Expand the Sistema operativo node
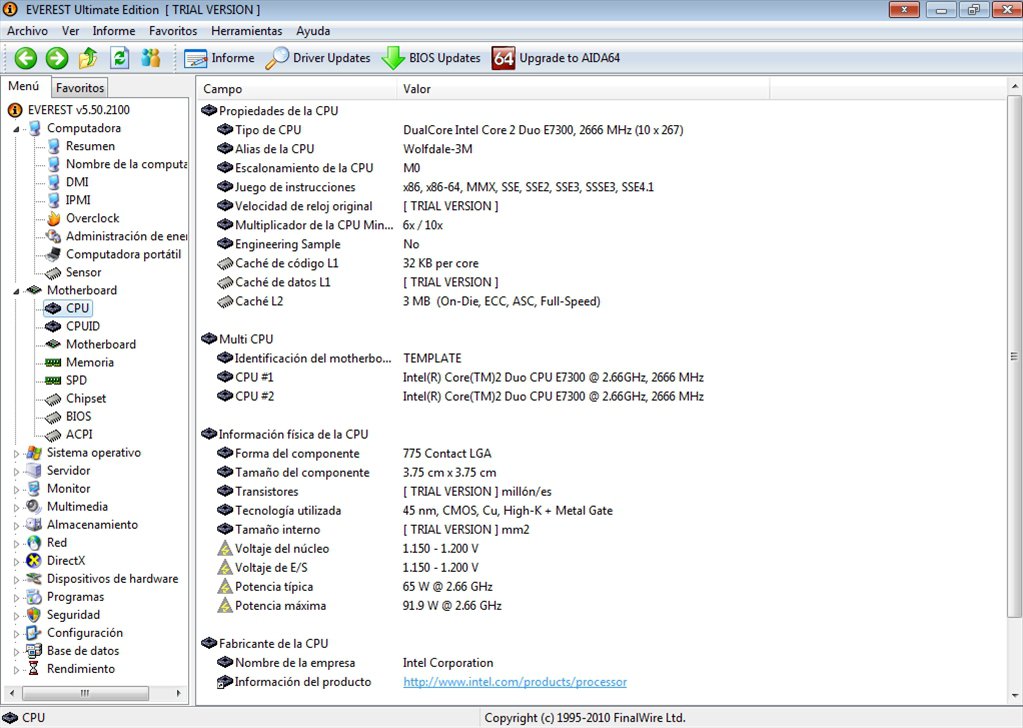This screenshot has width=1023, height=728. 16,453
